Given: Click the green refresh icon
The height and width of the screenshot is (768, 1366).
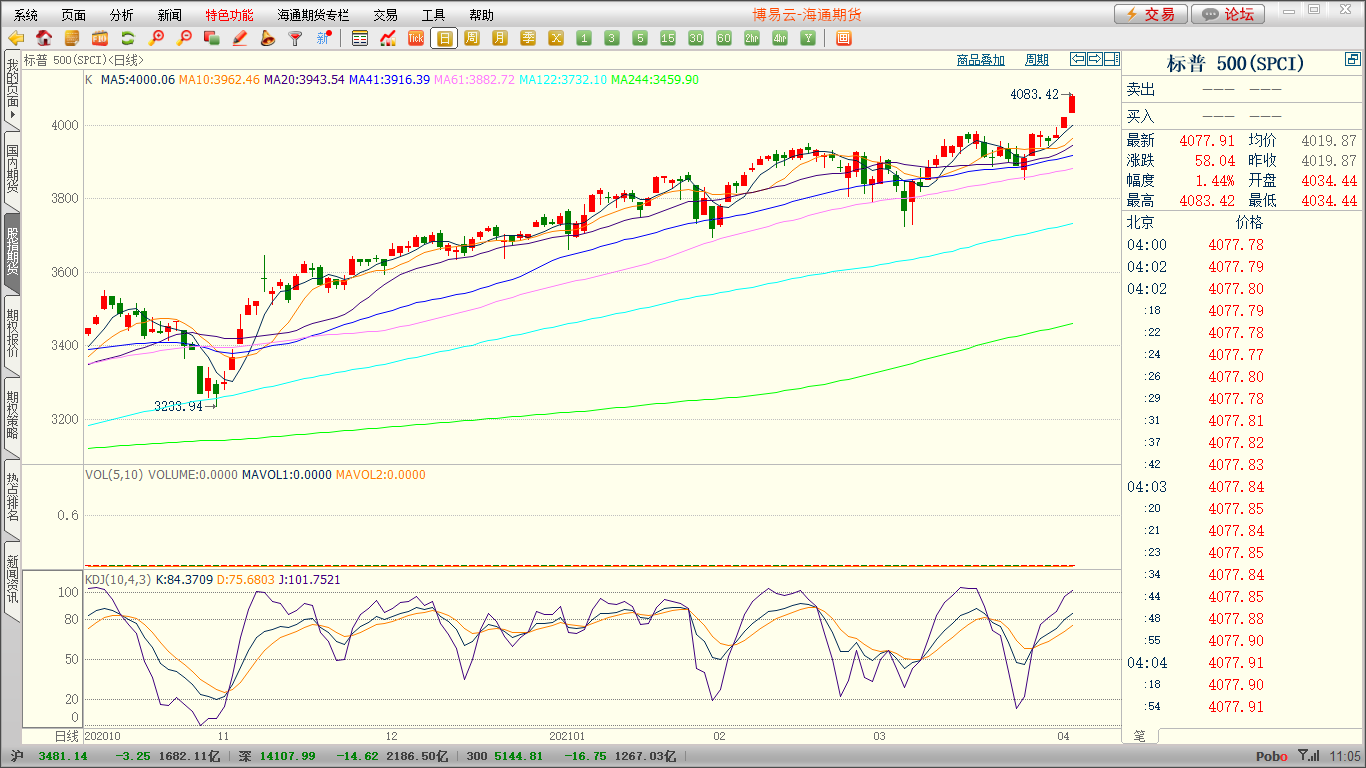Looking at the screenshot, I should coord(128,38).
